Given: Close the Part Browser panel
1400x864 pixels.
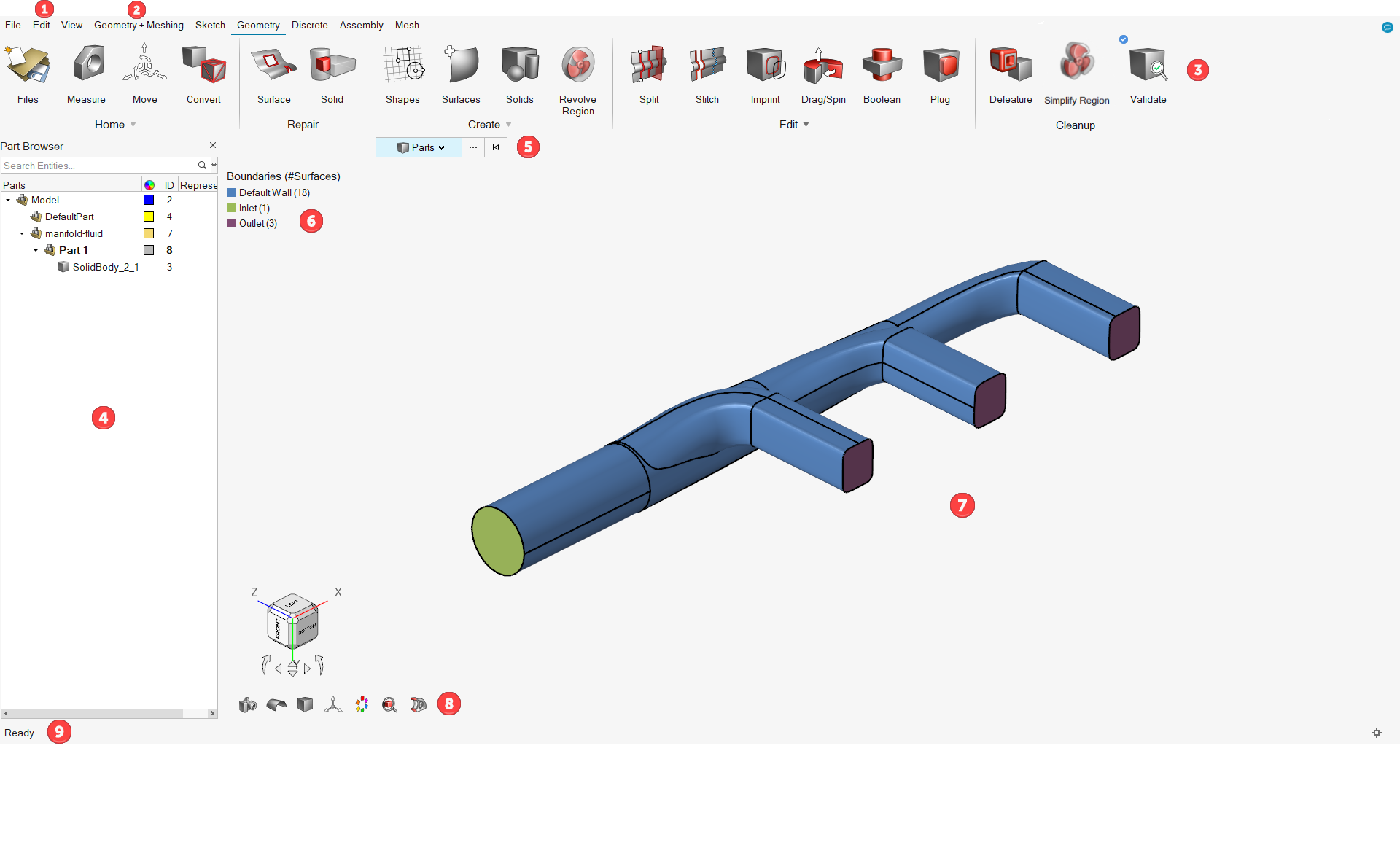Looking at the screenshot, I should pos(213,145).
